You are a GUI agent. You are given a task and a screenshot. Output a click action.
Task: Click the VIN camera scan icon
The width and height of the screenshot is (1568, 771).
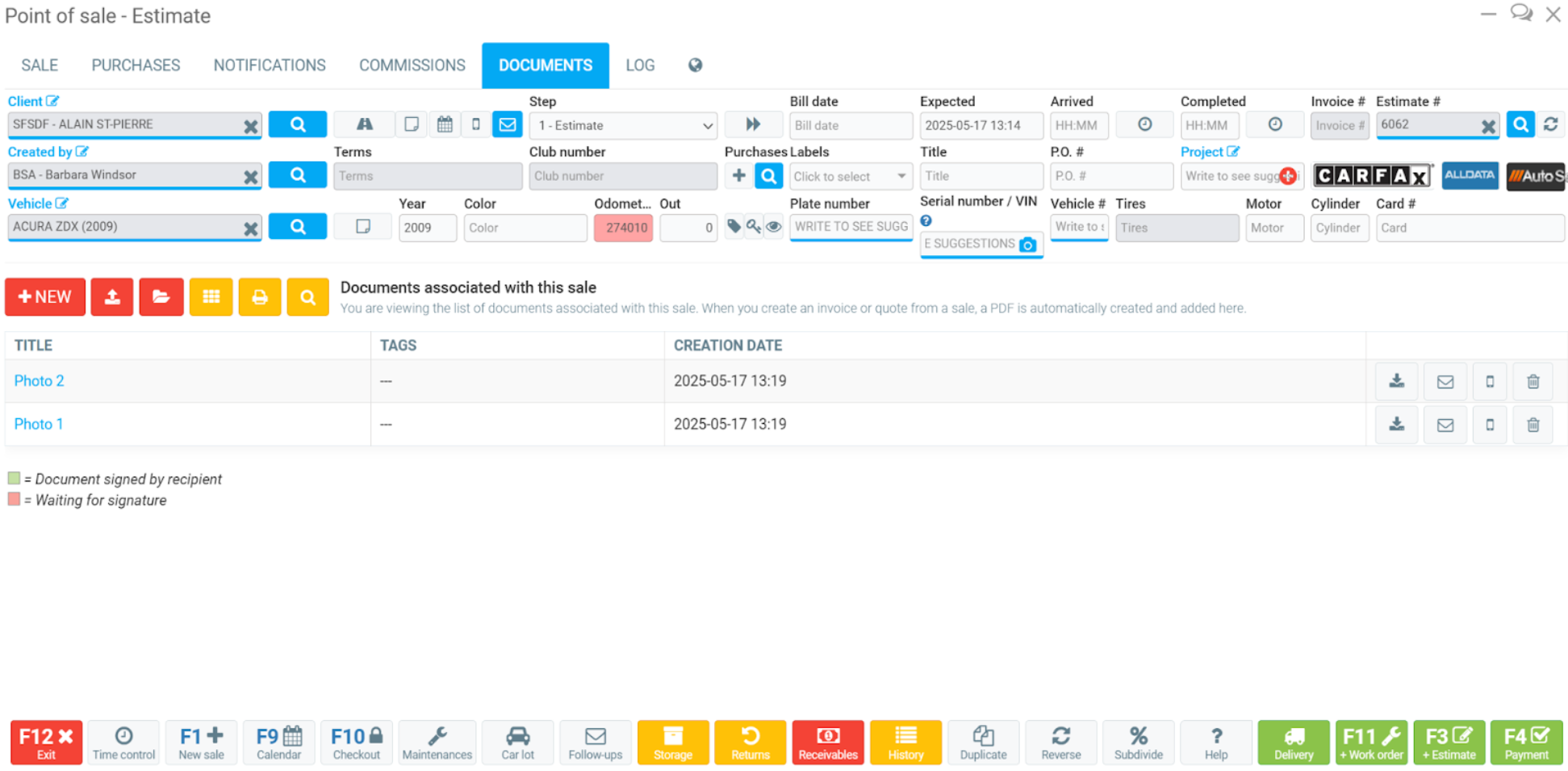(x=1027, y=245)
